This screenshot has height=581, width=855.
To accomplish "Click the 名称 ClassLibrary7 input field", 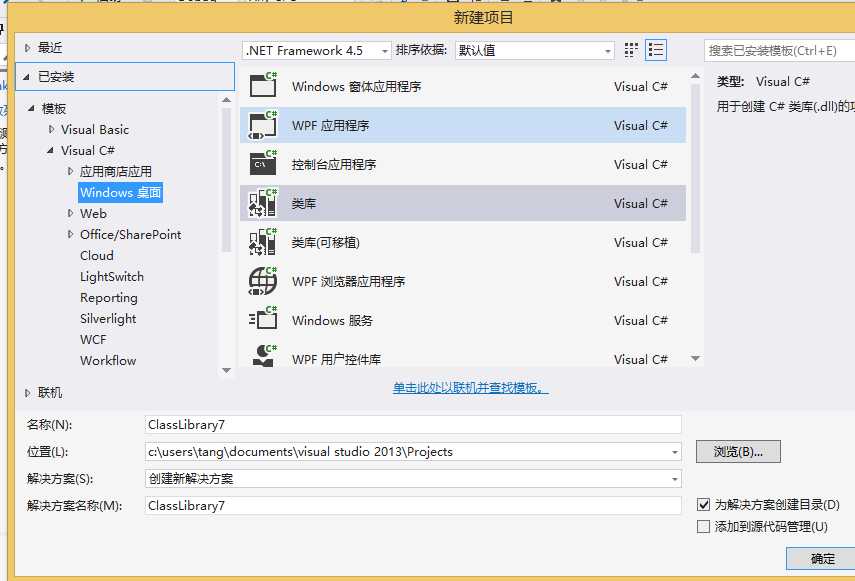I will tap(413, 425).
